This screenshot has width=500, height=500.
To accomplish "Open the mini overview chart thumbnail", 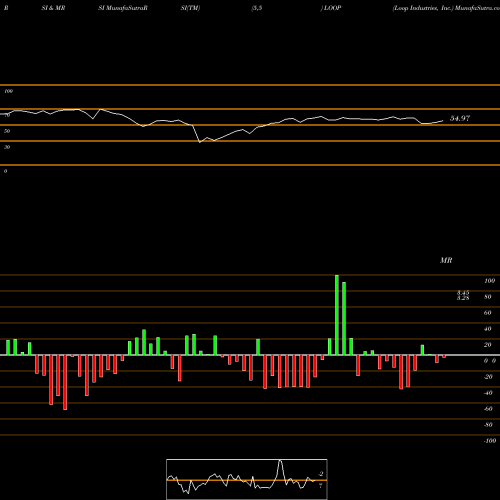I will (247, 479).
